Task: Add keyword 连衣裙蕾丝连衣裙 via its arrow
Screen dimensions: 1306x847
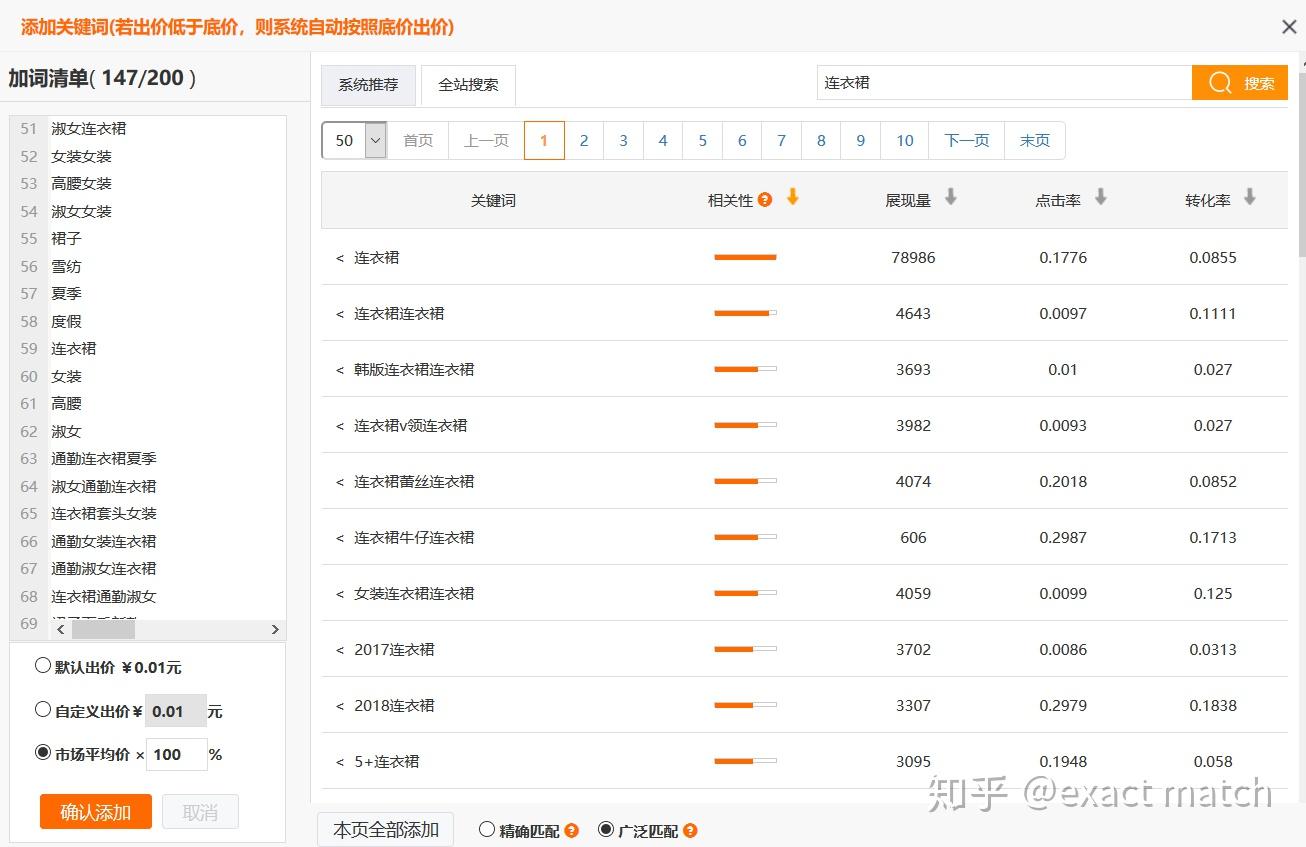Action: click(x=340, y=482)
